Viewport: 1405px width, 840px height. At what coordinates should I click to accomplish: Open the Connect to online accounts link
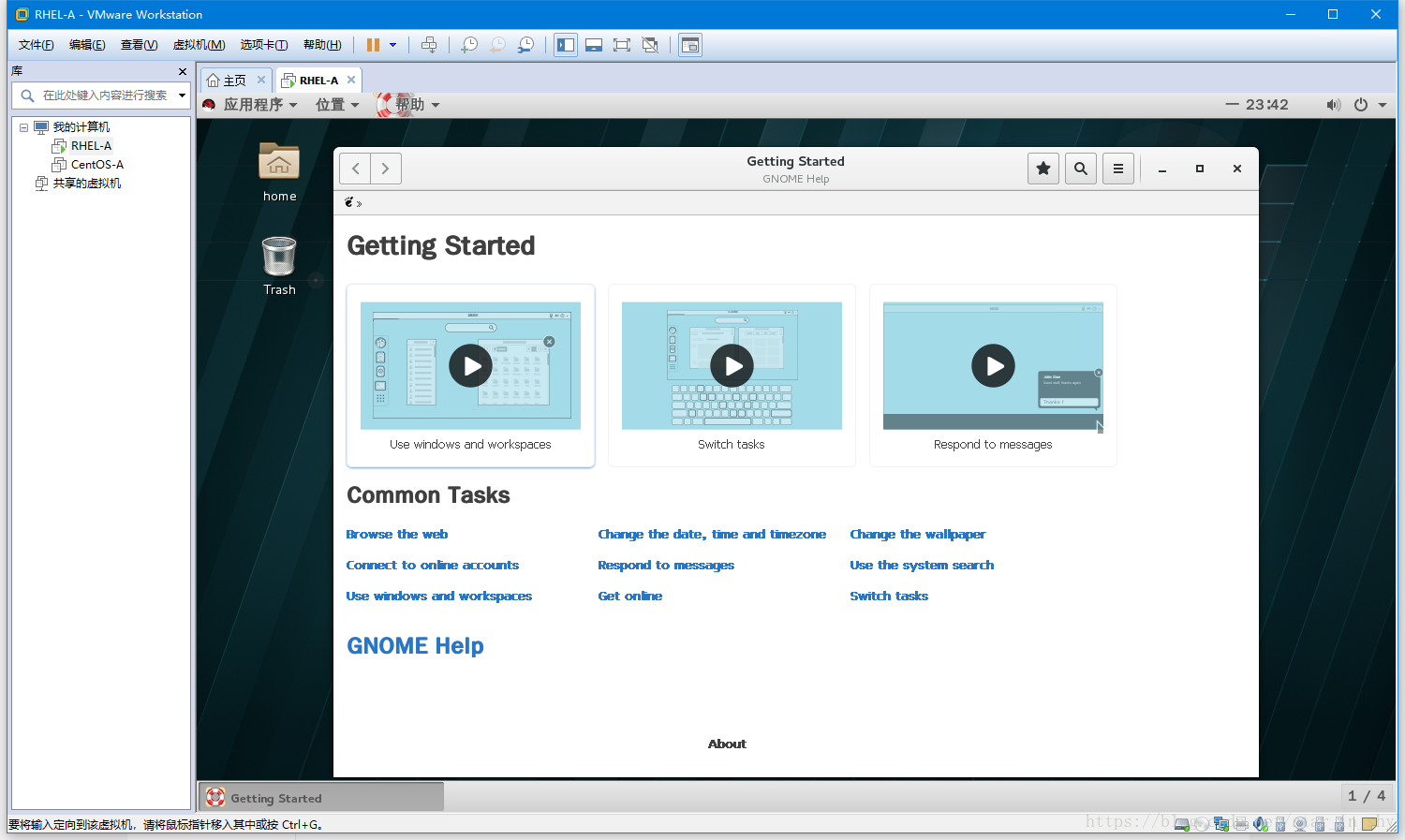click(433, 566)
